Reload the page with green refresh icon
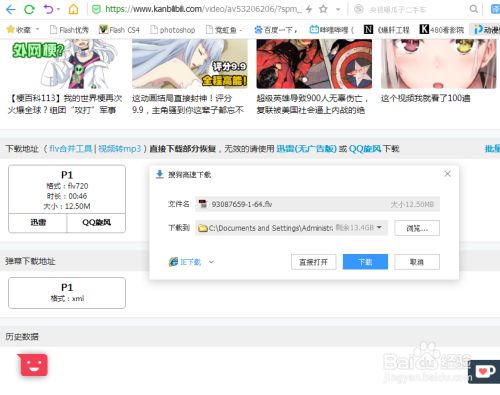 (29, 9)
